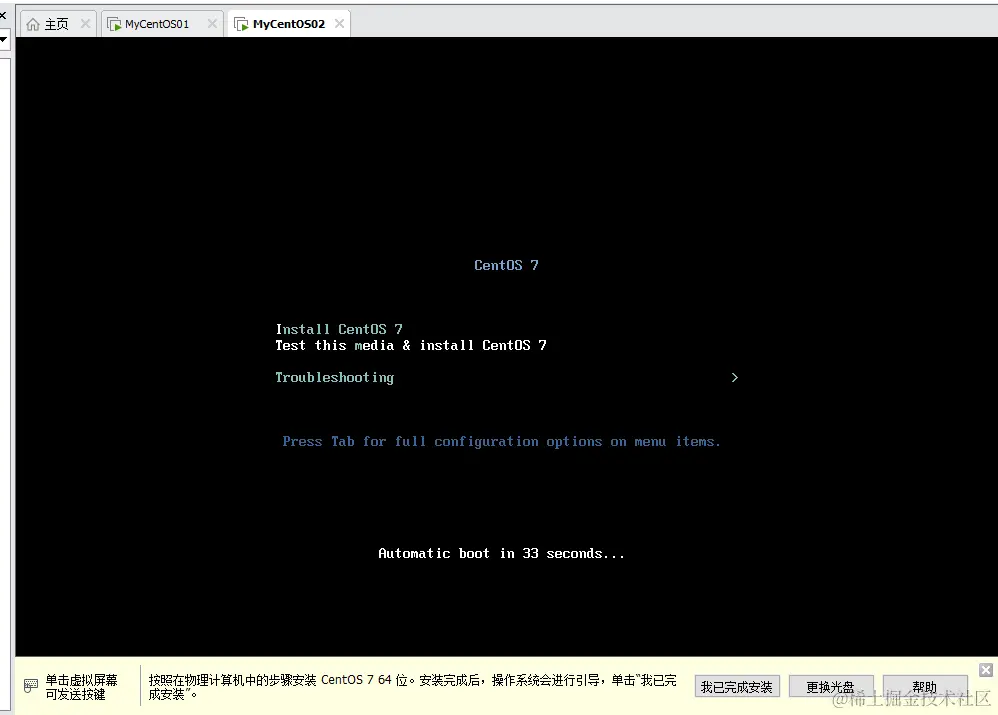Select Test this media & install CentOS 7
The height and width of the screenshot is (715, 998).
pos(411,345)
